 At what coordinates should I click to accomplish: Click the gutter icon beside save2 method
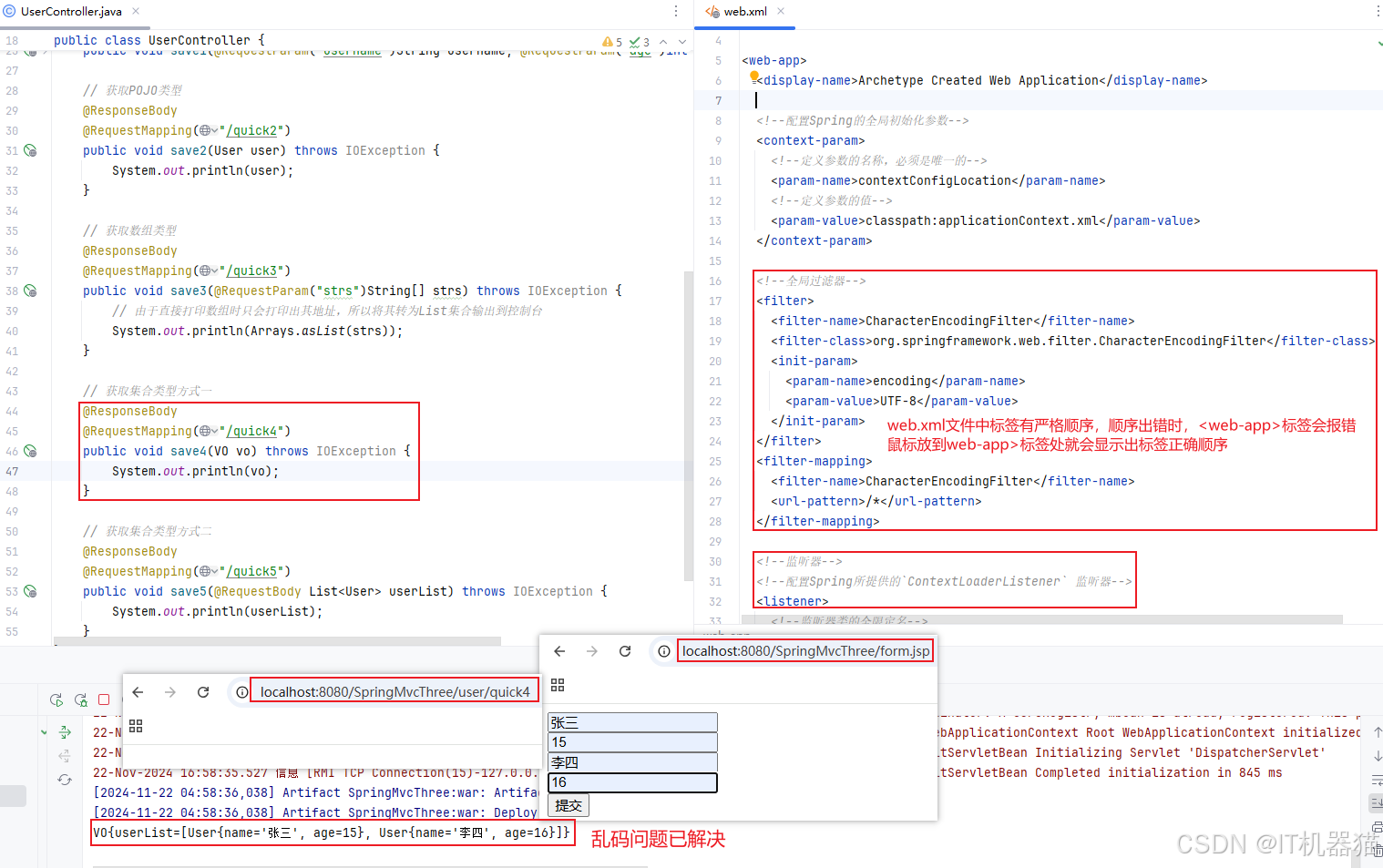[30, 150]
